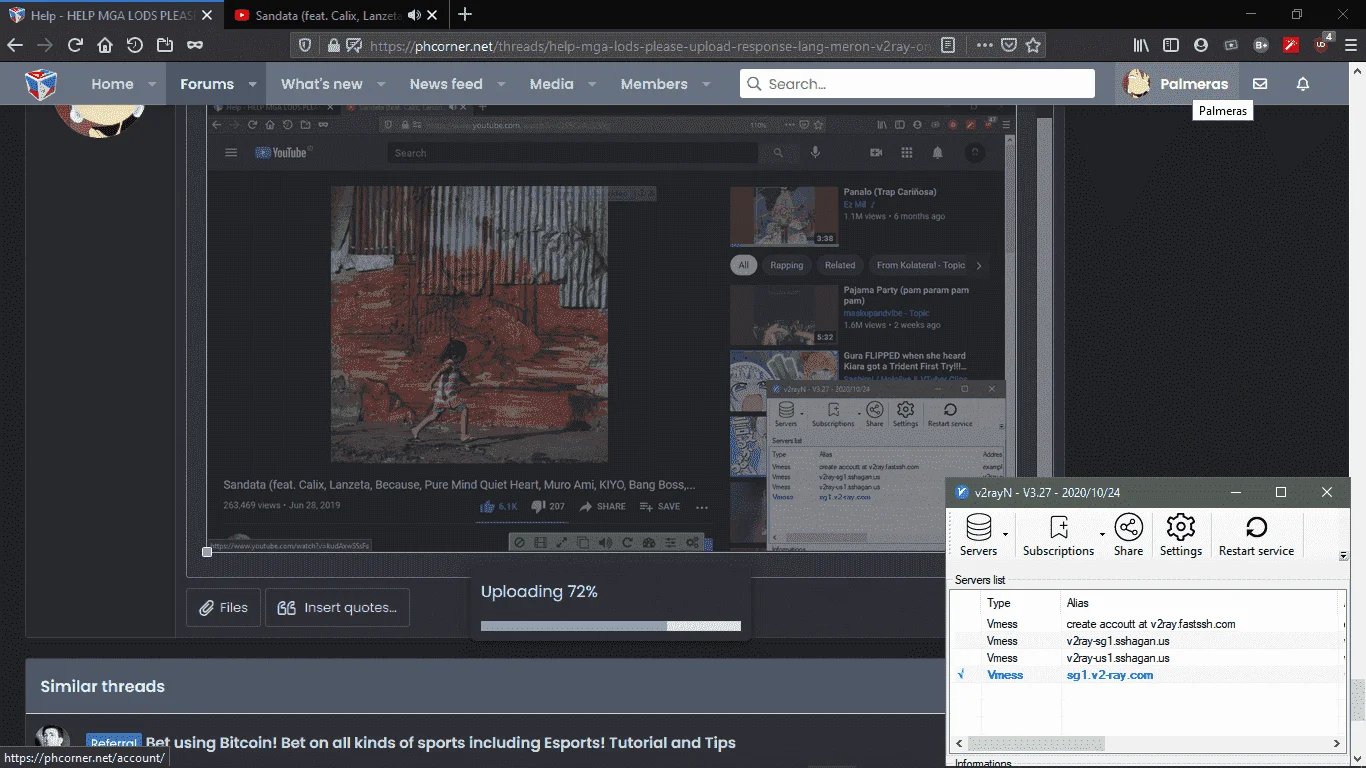Open v2rayN toolbar overflow arrow
Image resolution: width=1366 pixels, height=768 pixels.
click(1343, 555)
